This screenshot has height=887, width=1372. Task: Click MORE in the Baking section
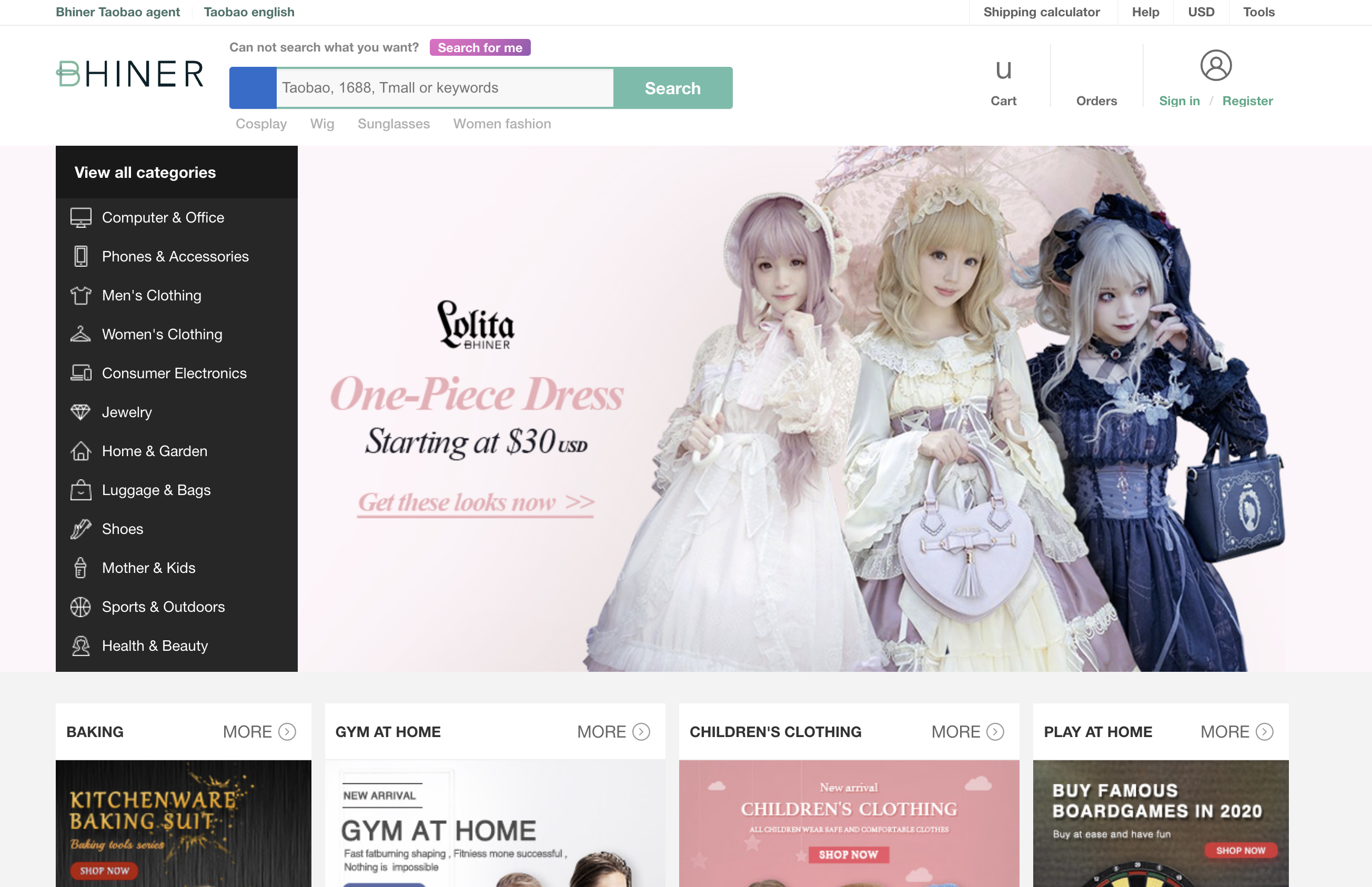pyautogui.click(x=247, y=732)
